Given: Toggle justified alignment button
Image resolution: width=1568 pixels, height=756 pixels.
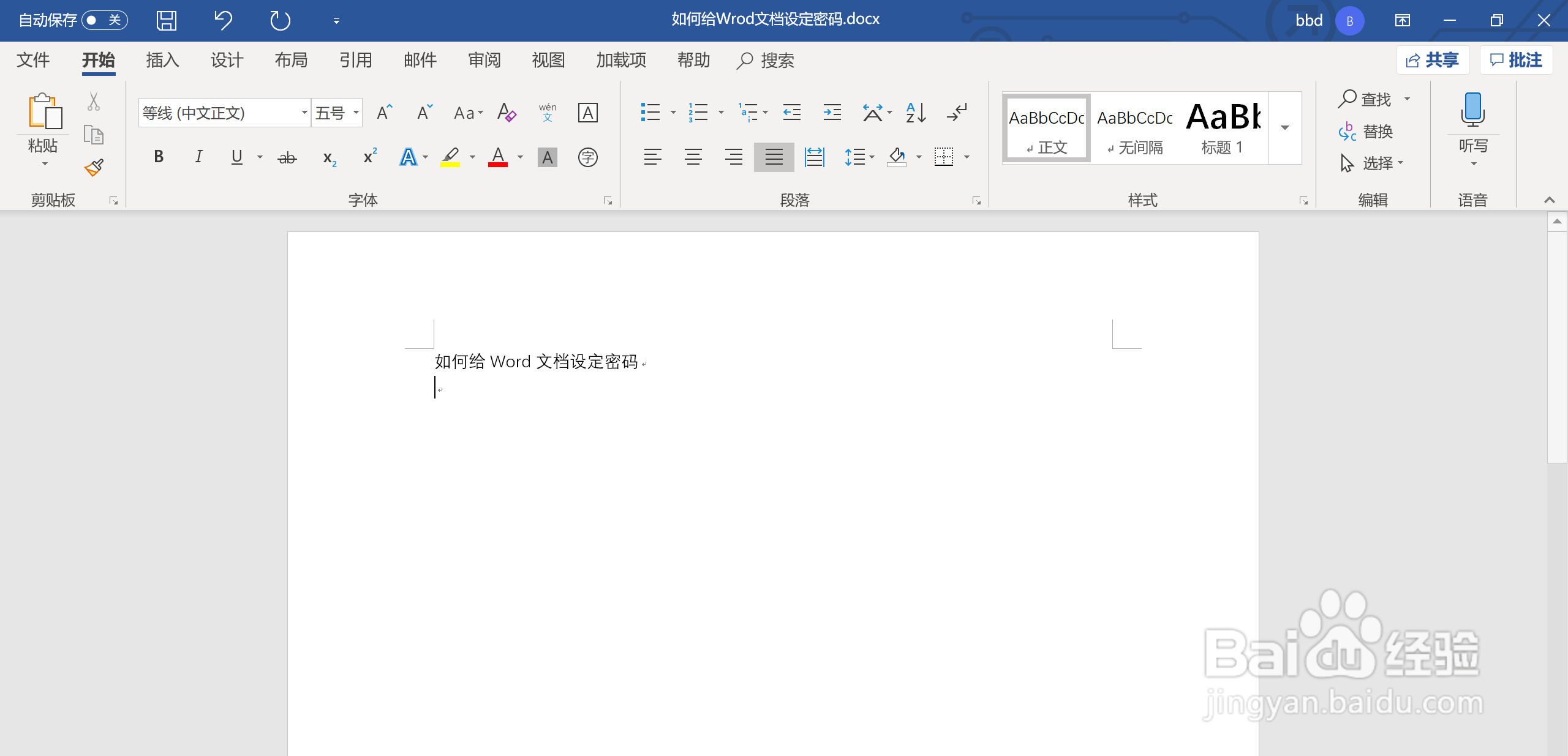Looking at the screenshot, I should (x=774, y=157).
